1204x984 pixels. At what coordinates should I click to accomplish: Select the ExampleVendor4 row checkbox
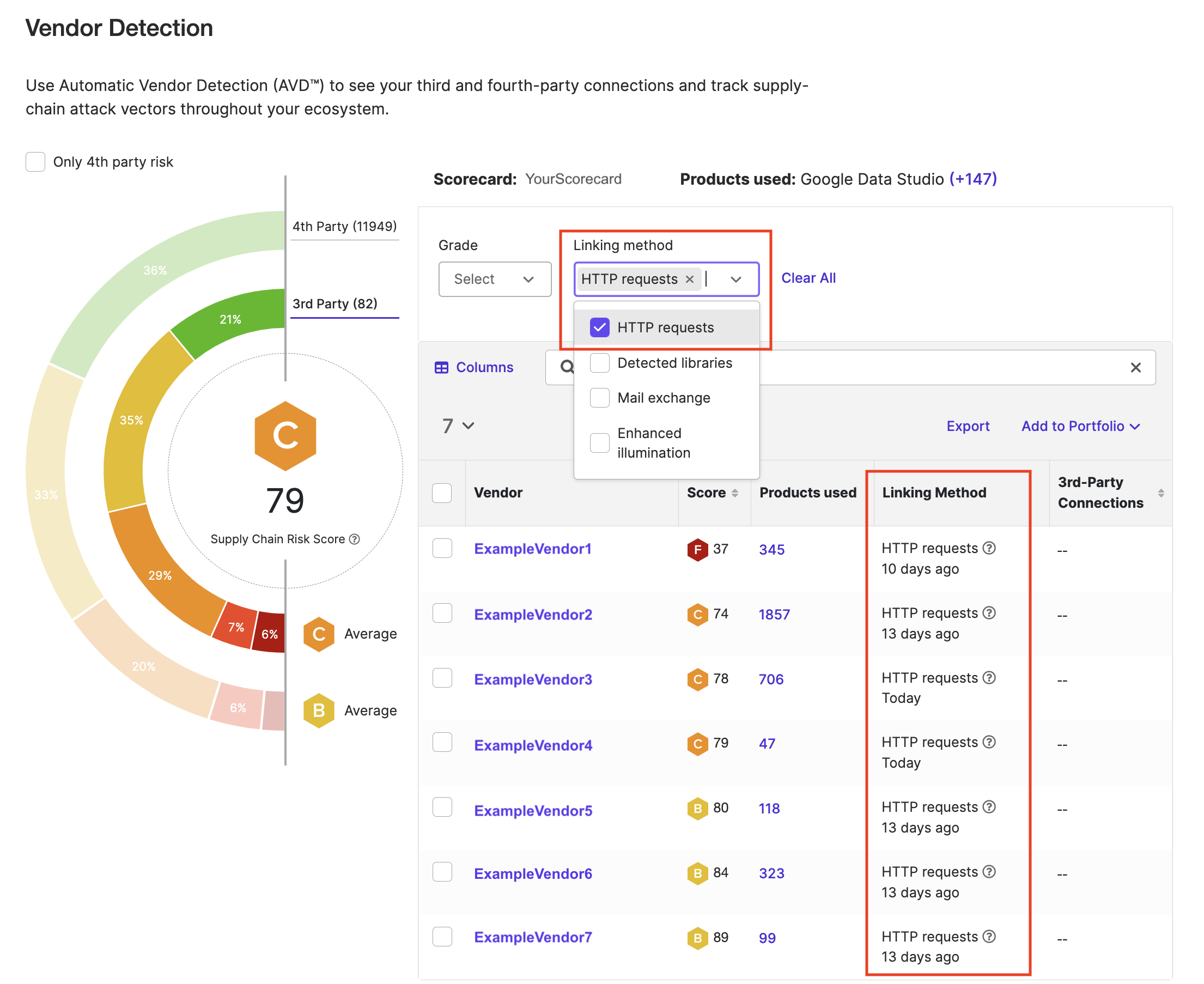442,742
